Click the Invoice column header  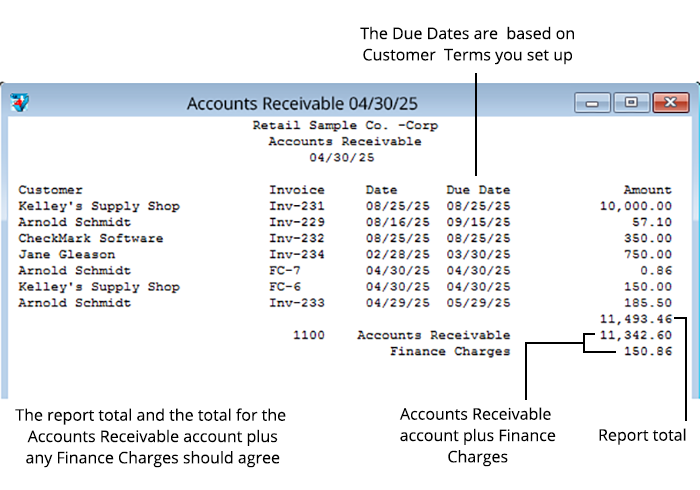click(x=296, y=190)
